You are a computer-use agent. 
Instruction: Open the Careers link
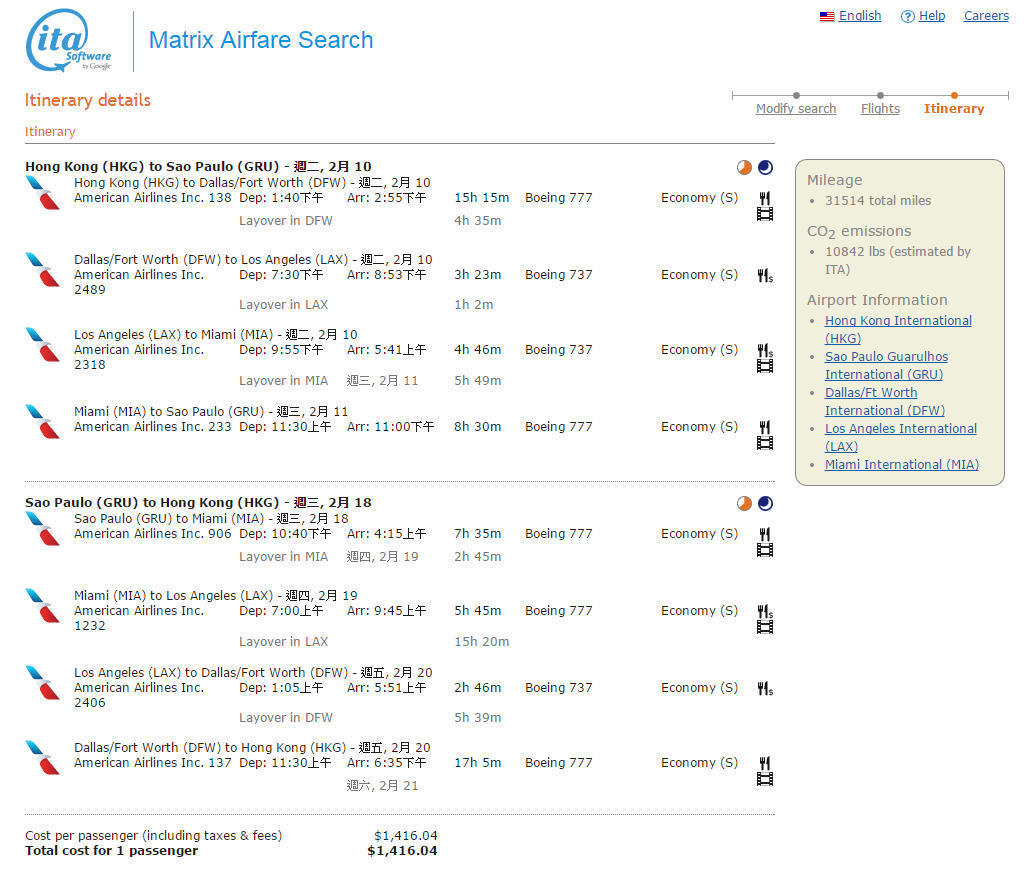tap(986, 16)
